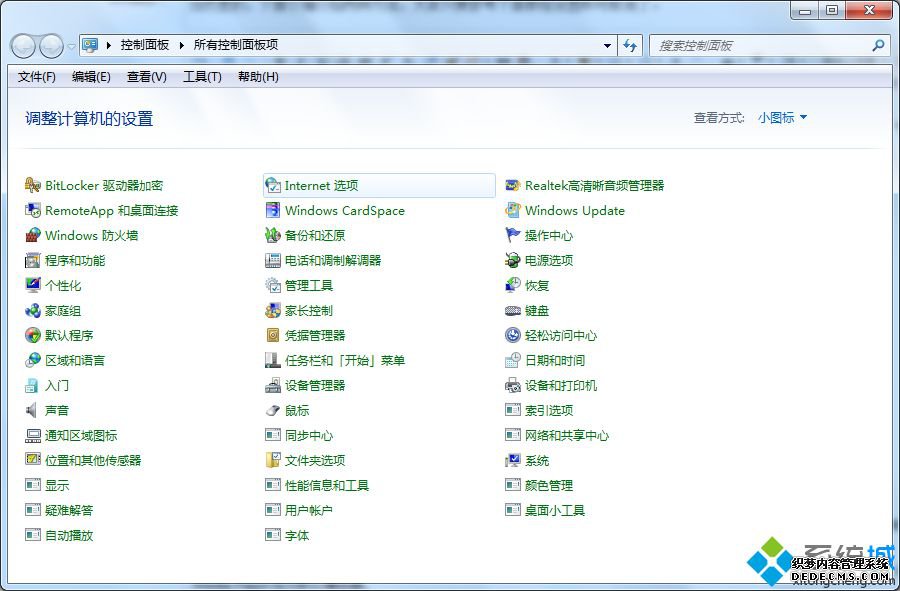Viewport: 900px width, 591px height.
Task: Click the 程序和功能 icon
Action: 33,260
